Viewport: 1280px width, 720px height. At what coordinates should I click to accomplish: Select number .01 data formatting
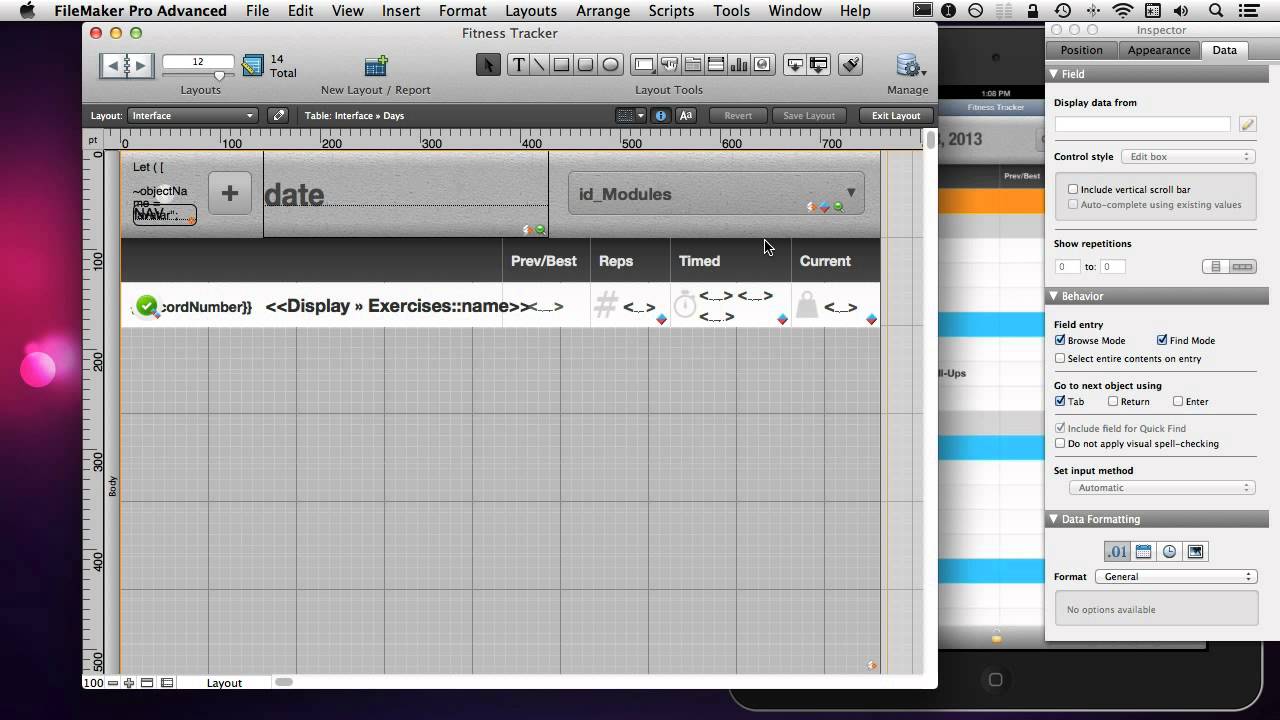pyautogui.click(x=1117, y=552)
